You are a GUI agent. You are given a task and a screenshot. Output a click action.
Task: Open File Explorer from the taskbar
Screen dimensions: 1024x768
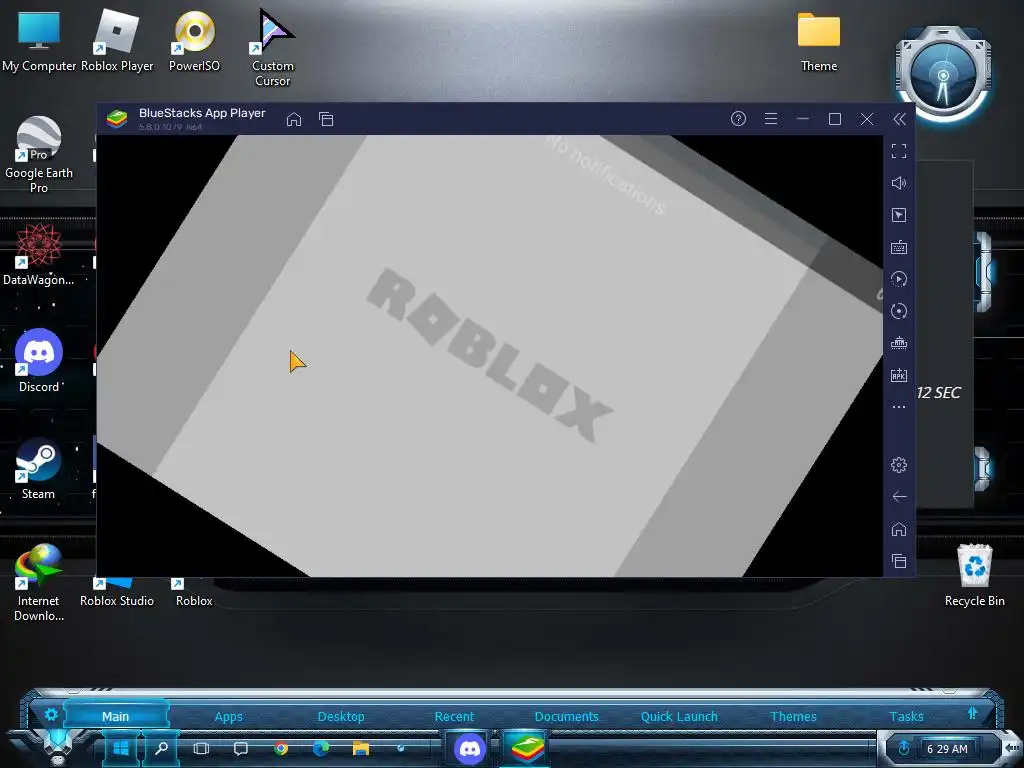tap(360, 748)
